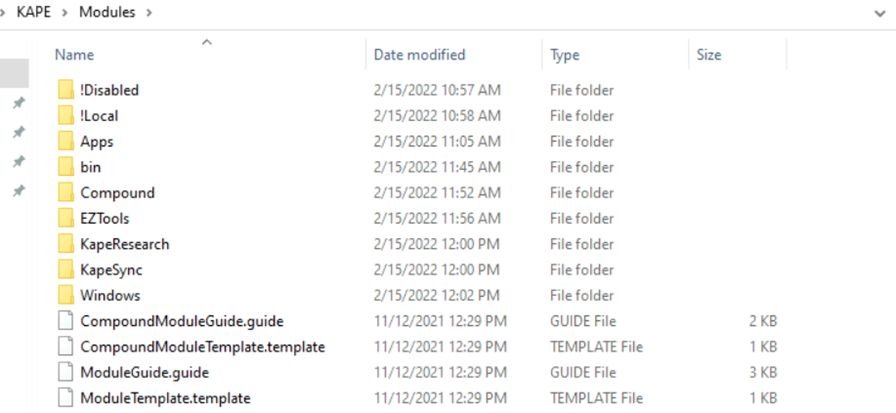Open the chevron between KAPE and Modules
This screenshot has width=896, height=413.
pos(67,12)
